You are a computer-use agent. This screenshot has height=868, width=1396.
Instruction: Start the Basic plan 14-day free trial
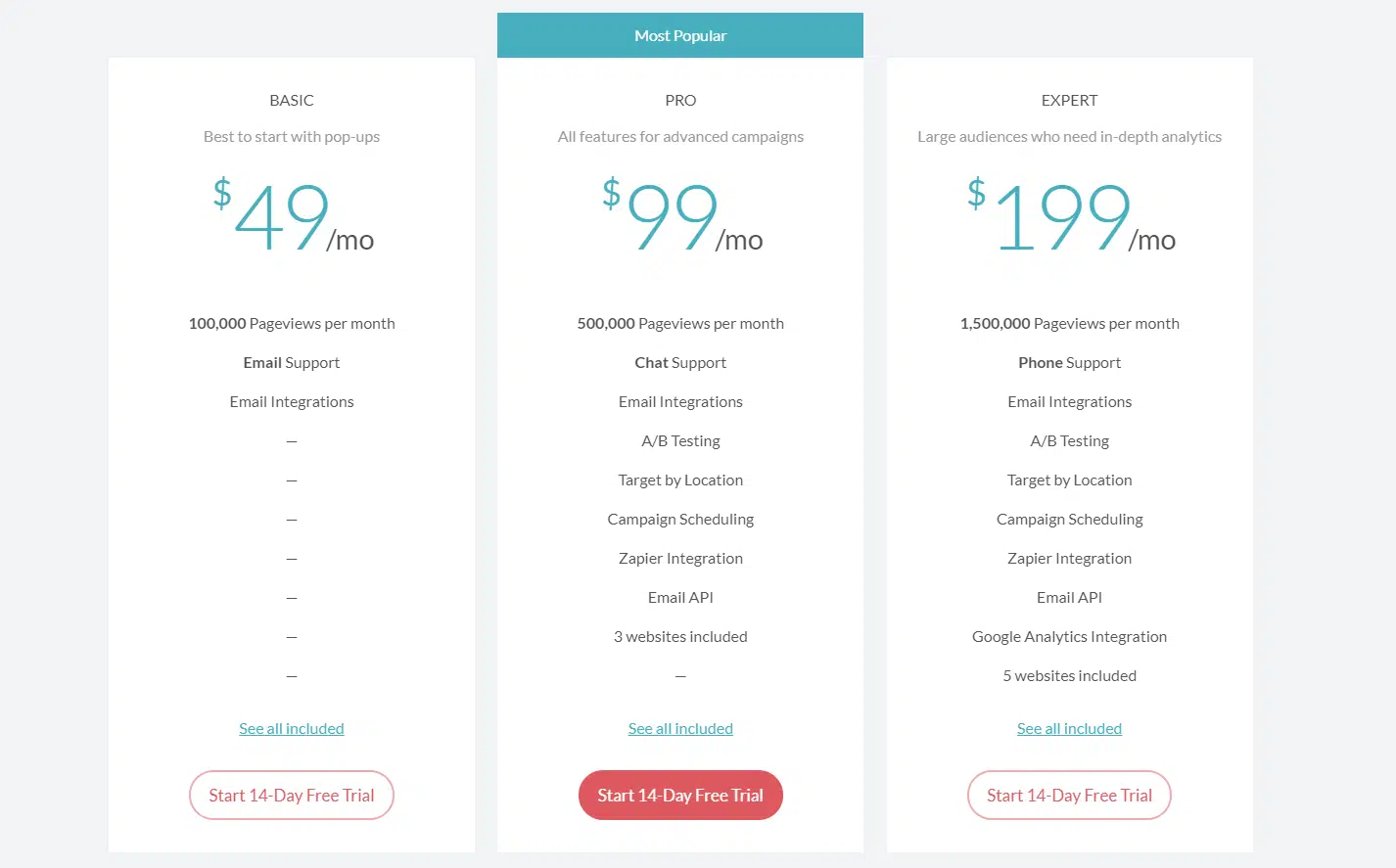(292, 796)
